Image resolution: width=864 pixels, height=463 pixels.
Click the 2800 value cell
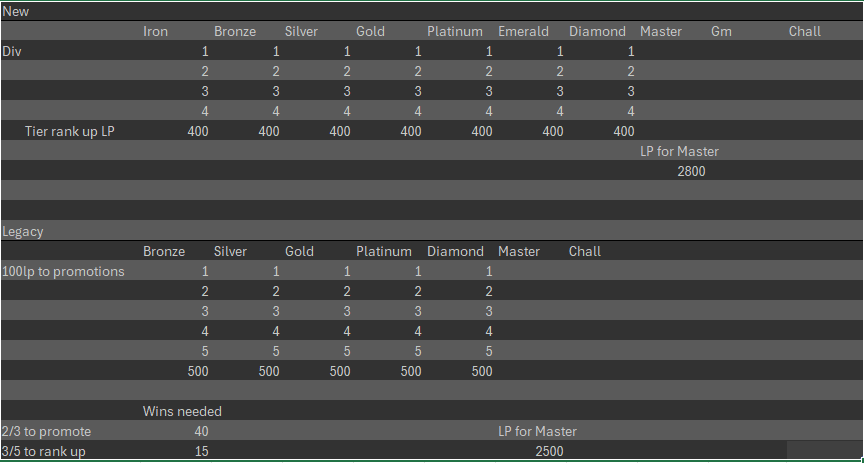(x=691, y=172)
